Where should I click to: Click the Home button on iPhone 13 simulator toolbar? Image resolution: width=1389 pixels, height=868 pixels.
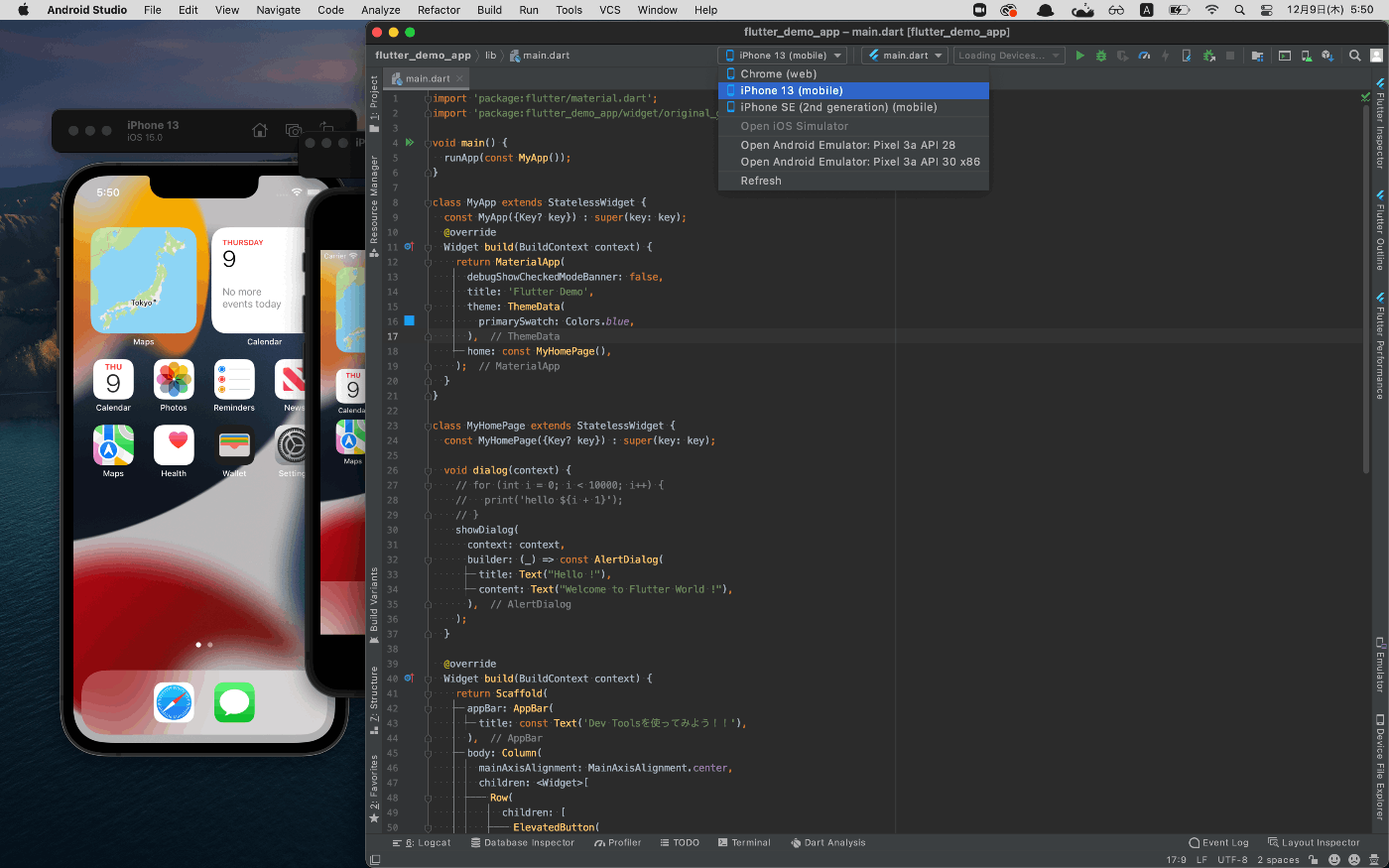[x=260, y=130]
